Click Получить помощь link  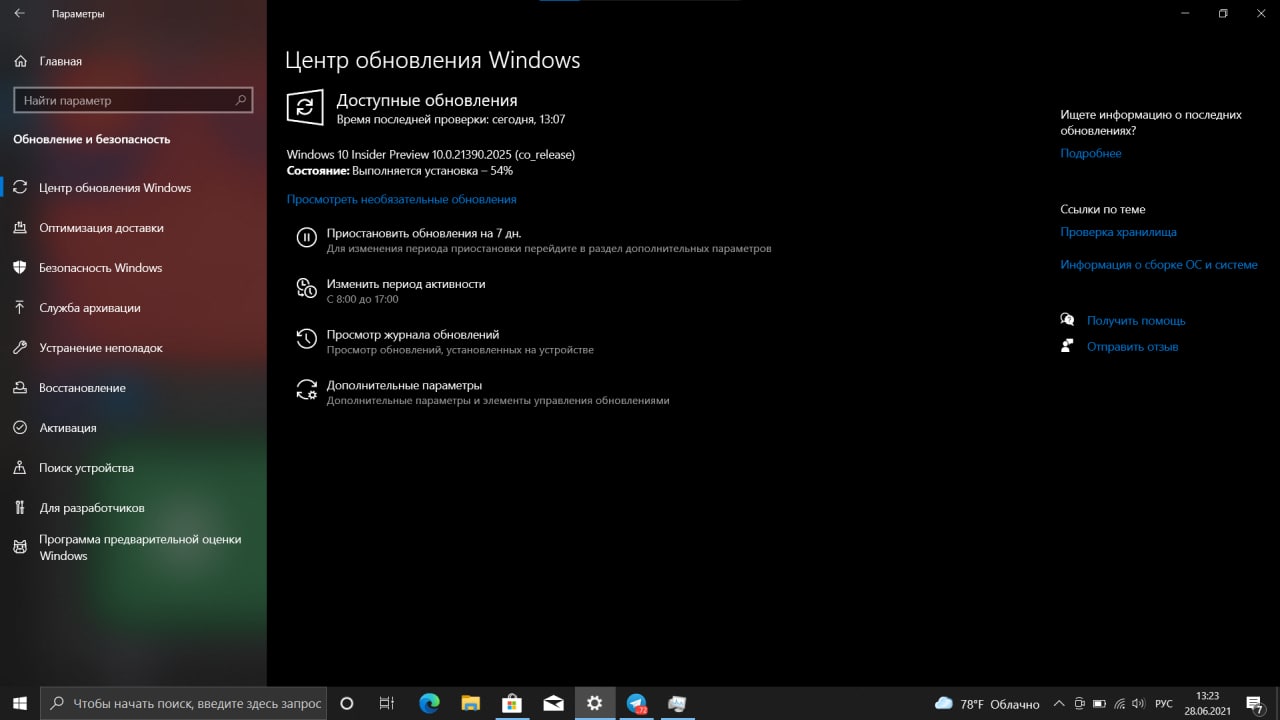(1136, 320)
